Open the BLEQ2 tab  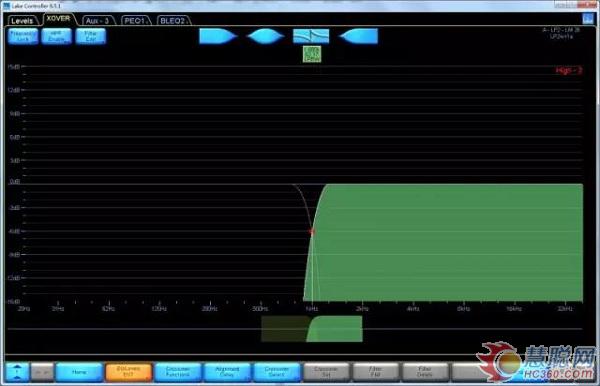173,21
